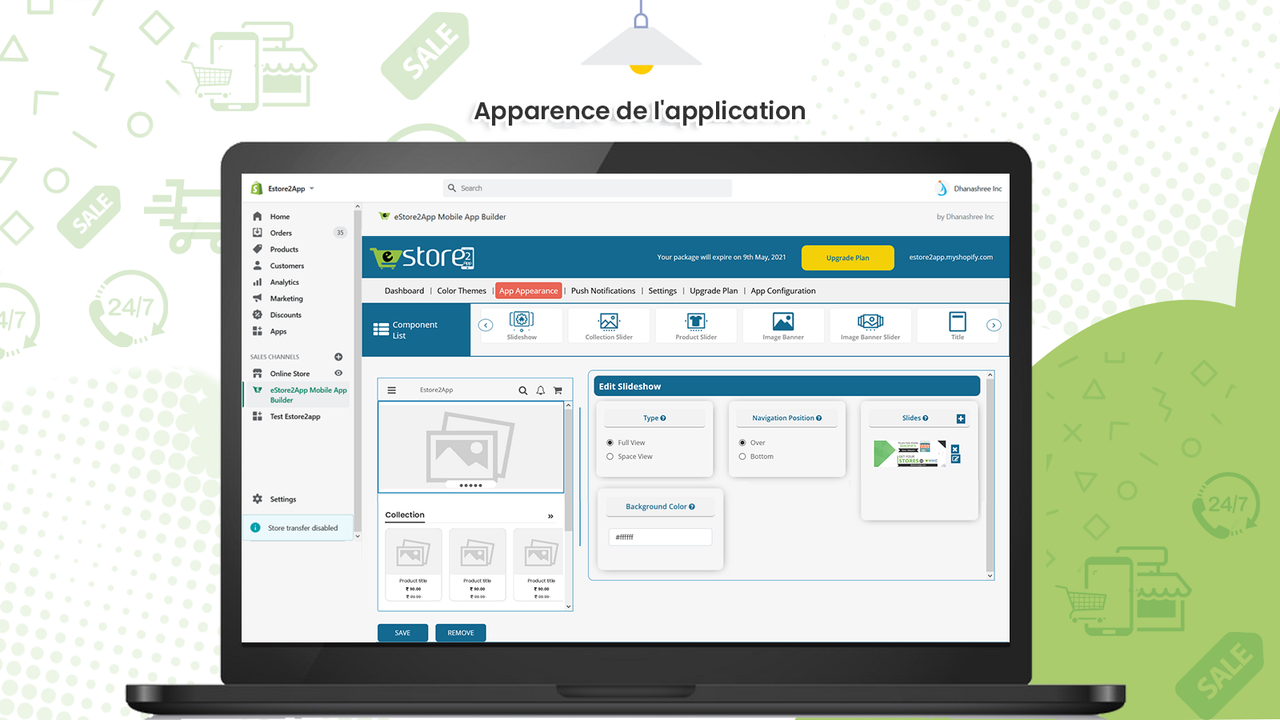Image resolution: width=1280 pixels, height=720 pixels.
Task: Delete the slide with X icon
Action: (x=955, y=449)
